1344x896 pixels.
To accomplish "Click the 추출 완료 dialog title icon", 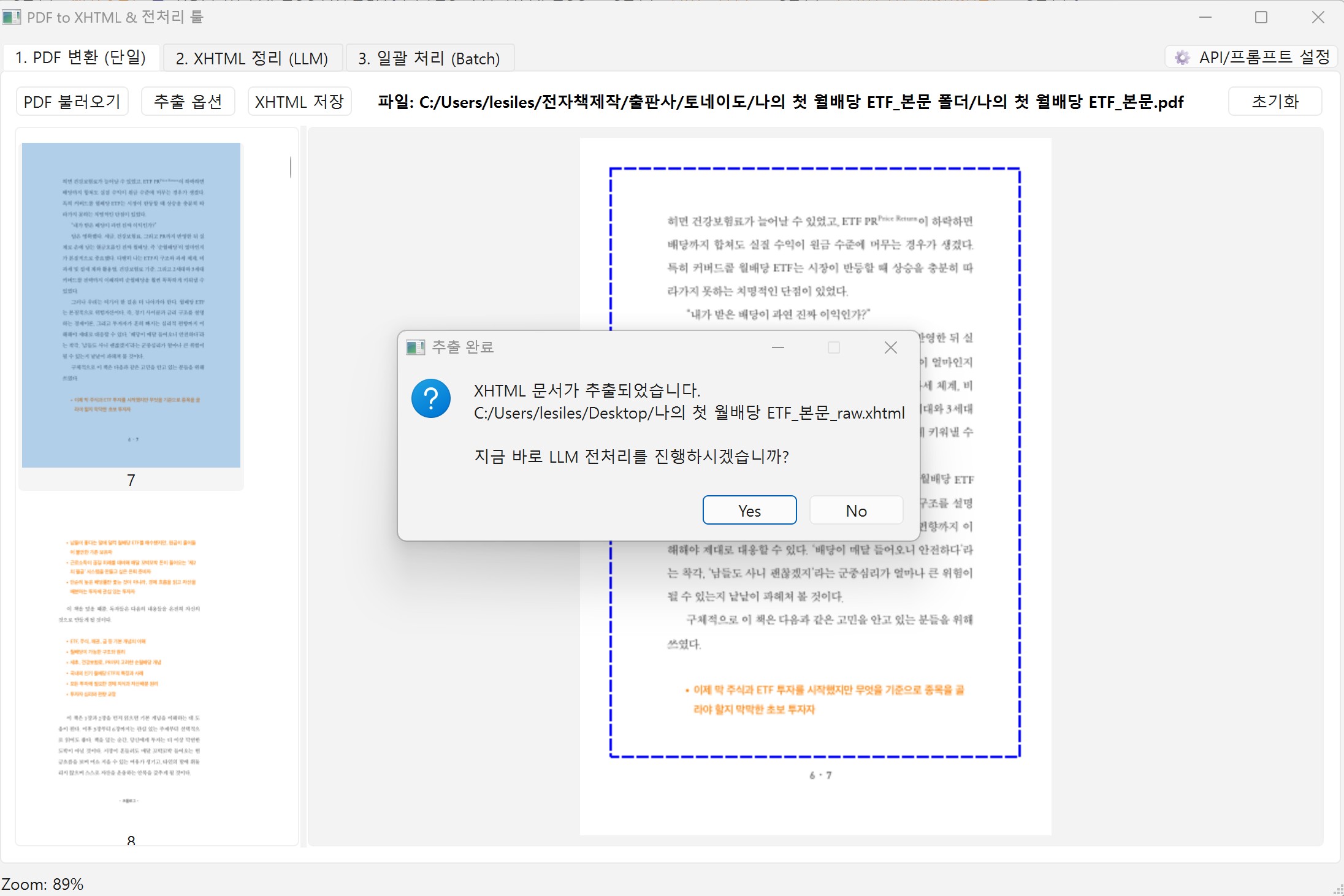I will click(415, 347).
